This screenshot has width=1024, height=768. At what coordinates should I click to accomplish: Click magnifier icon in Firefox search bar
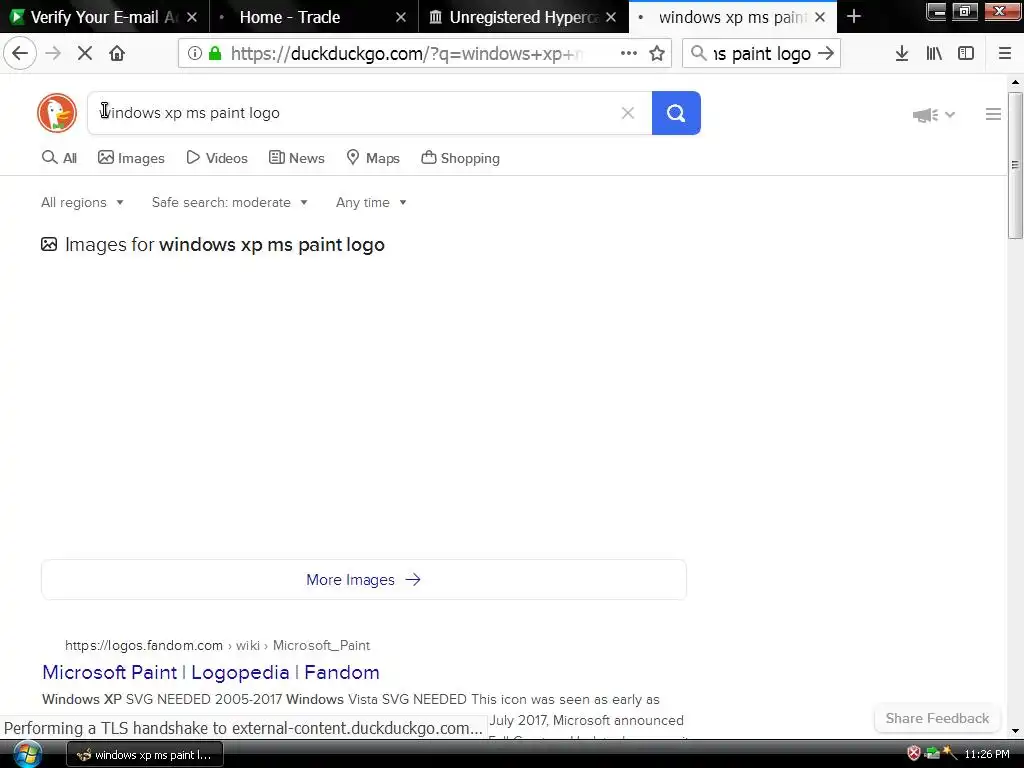[698, 54]
